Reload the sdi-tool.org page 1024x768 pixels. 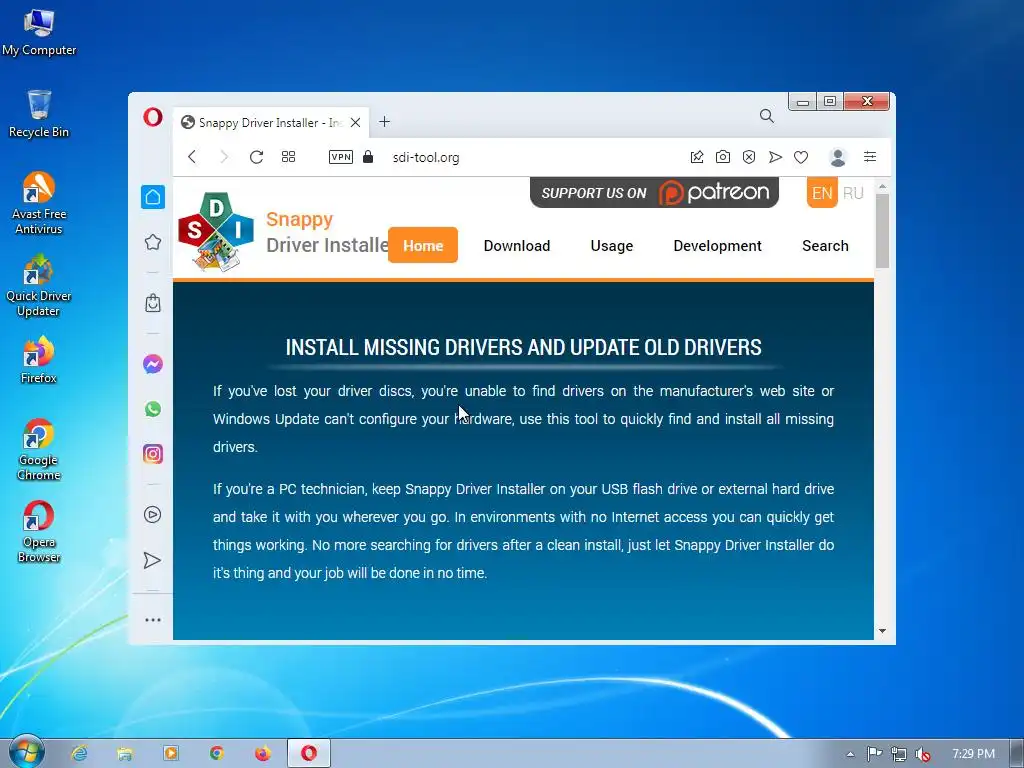click(x=256, y=157)
